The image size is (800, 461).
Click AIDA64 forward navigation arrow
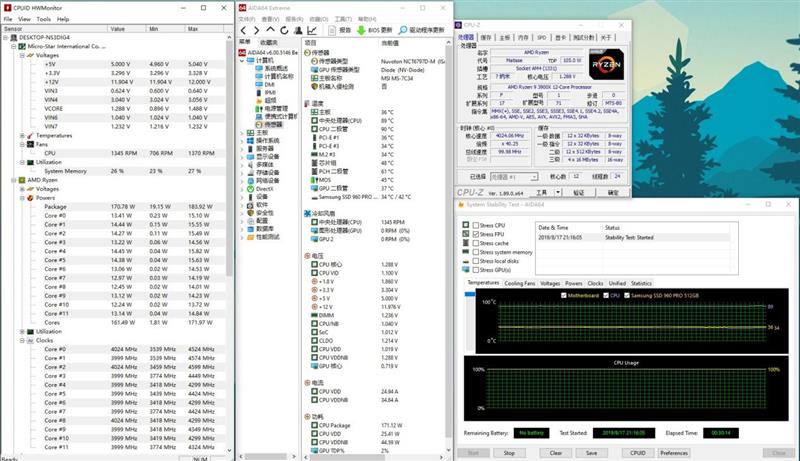click(257, 31)
